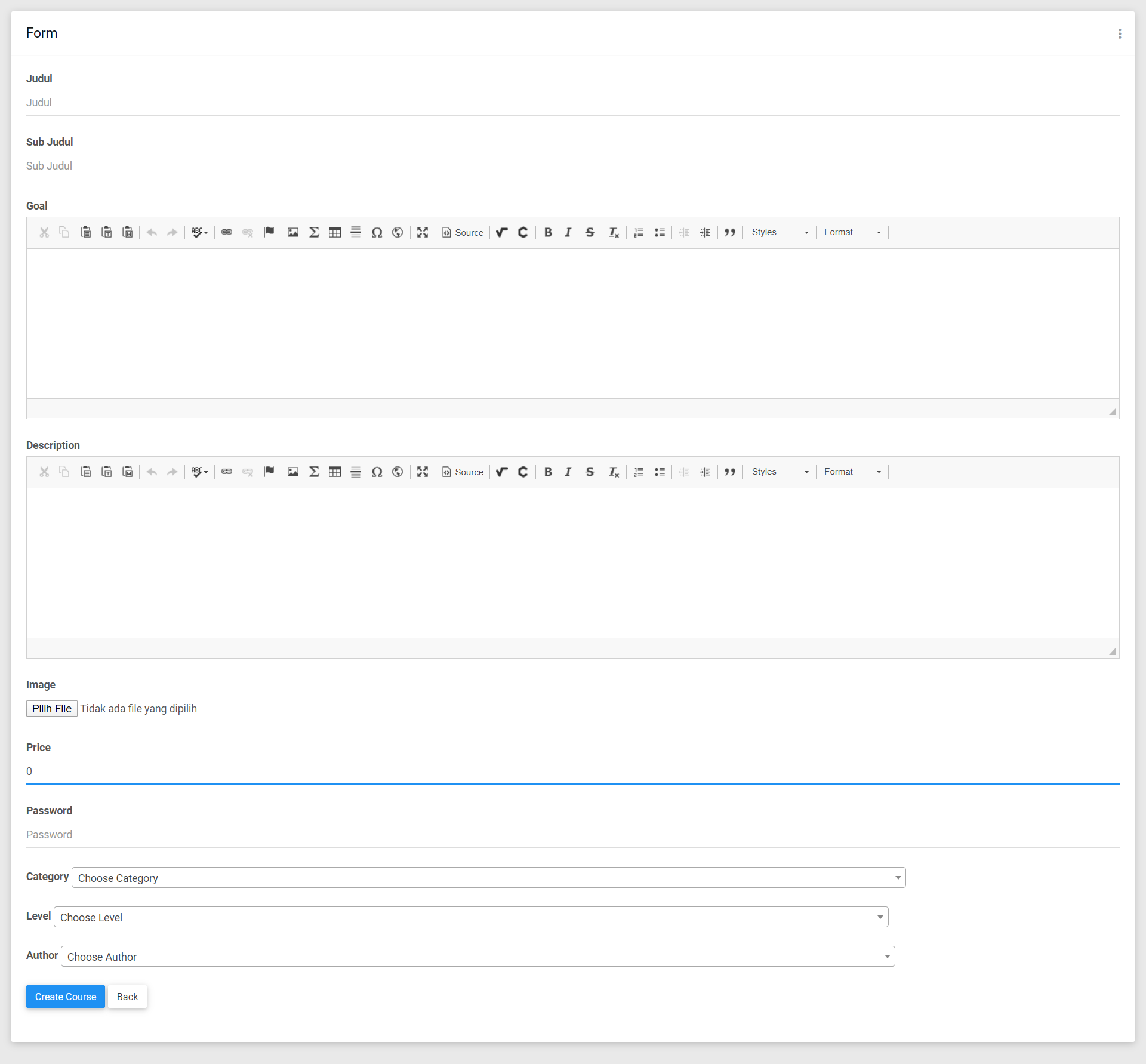The image size is (1146, 1064).
Task: Toggle Source mode in Description editor
Action: [x=463, y=472]
